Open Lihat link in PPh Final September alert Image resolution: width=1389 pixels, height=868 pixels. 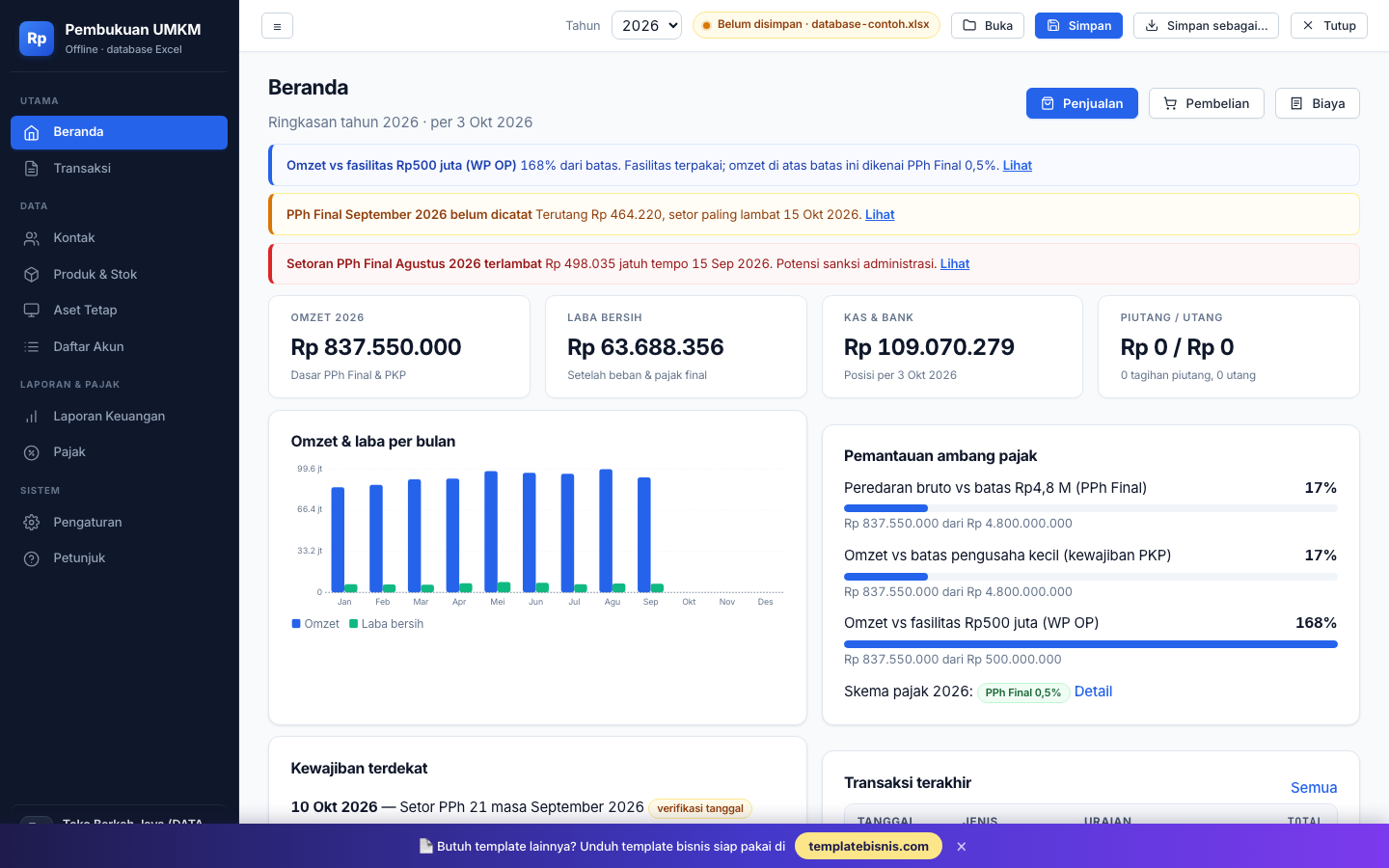coord(880,215)
